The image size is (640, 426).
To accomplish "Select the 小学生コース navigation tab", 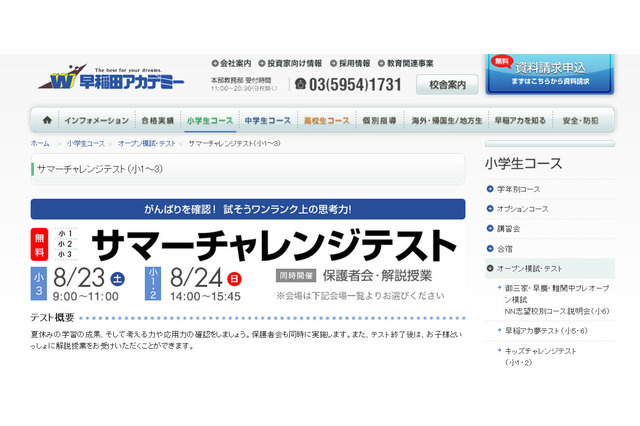I will [x=210, y=120].
